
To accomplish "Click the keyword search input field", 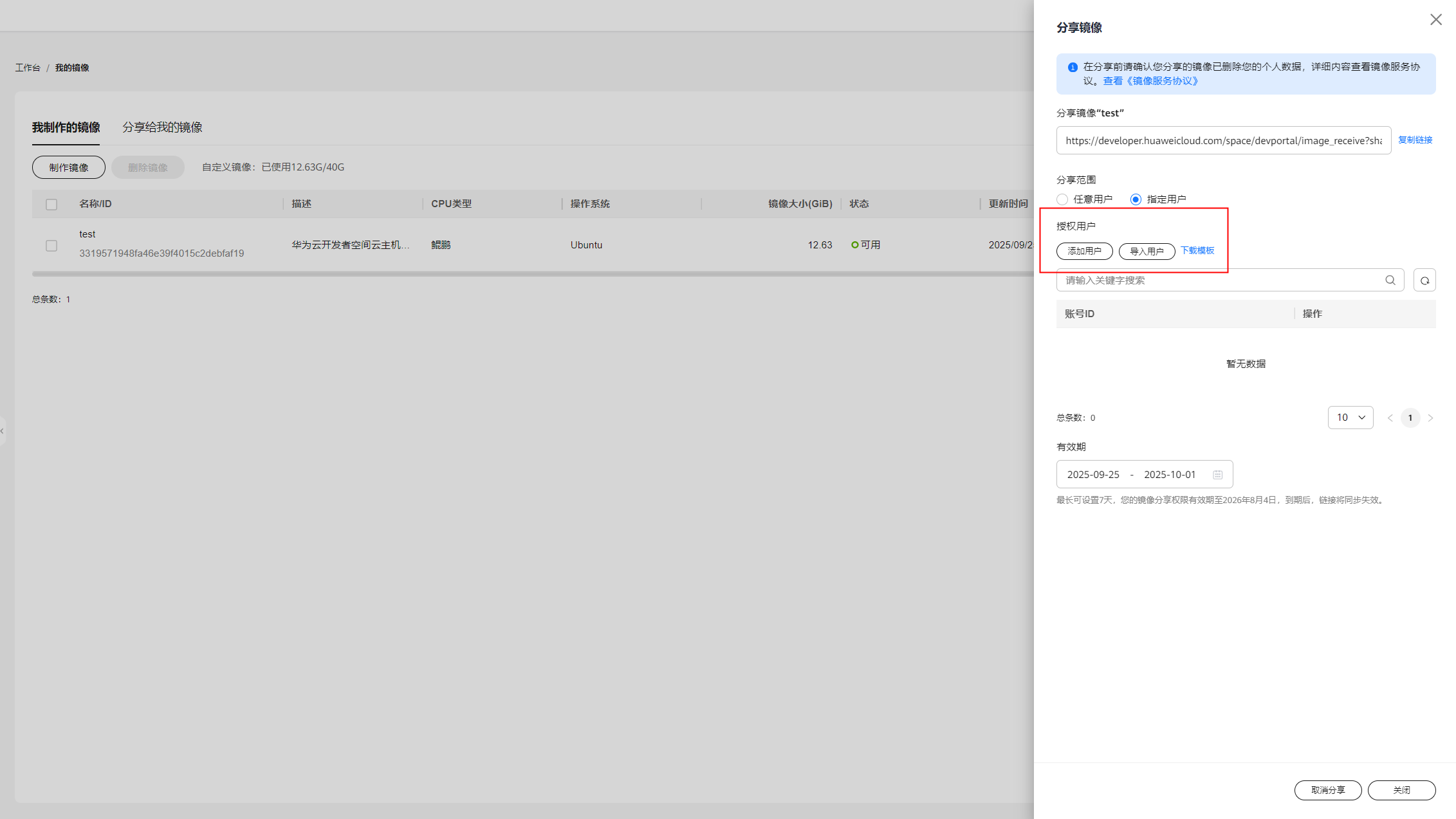I will coord(1216,281).
